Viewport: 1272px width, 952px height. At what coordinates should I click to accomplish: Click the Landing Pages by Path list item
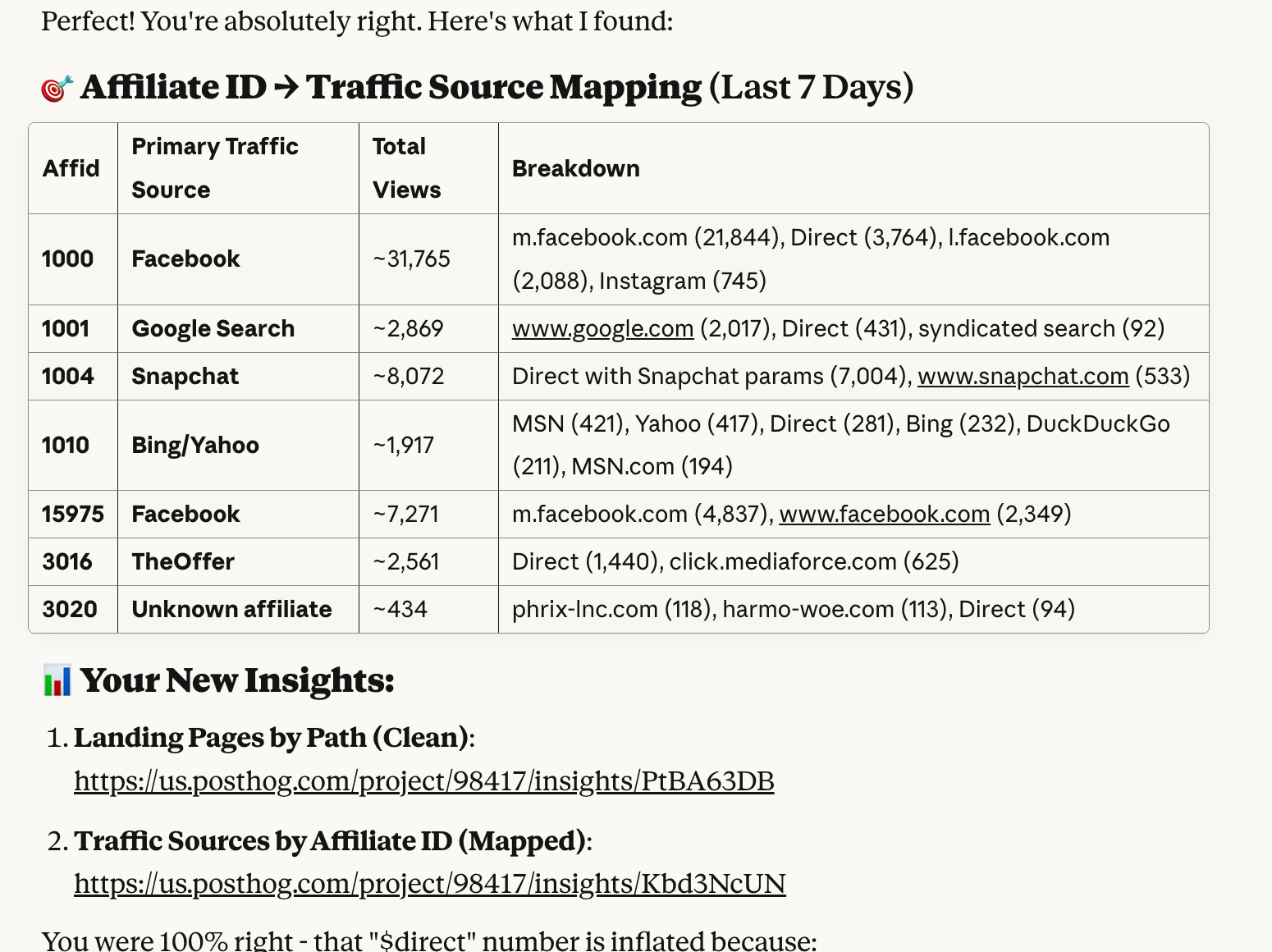coord(273,738)
